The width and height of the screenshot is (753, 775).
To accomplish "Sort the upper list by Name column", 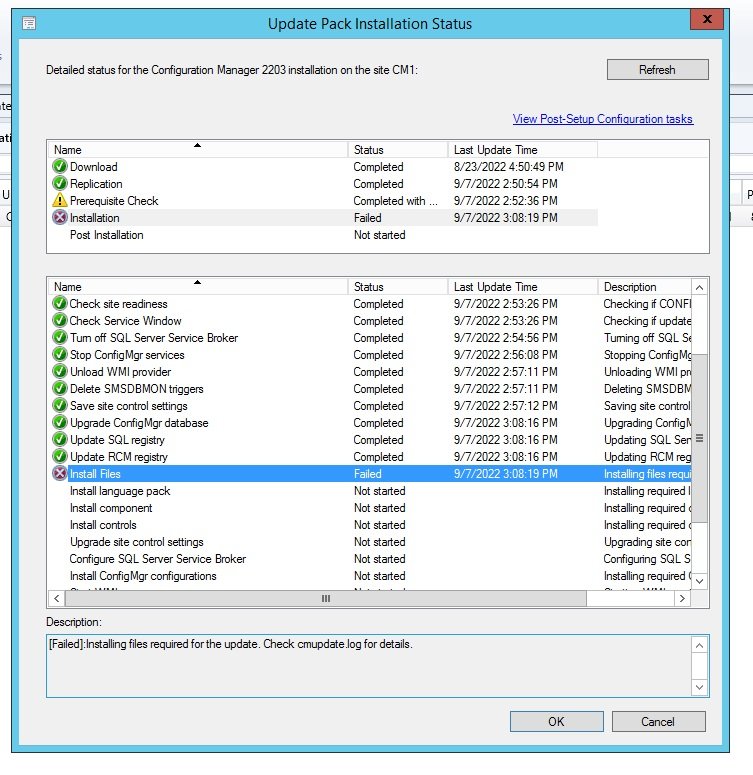I will (x=198, y=150).
